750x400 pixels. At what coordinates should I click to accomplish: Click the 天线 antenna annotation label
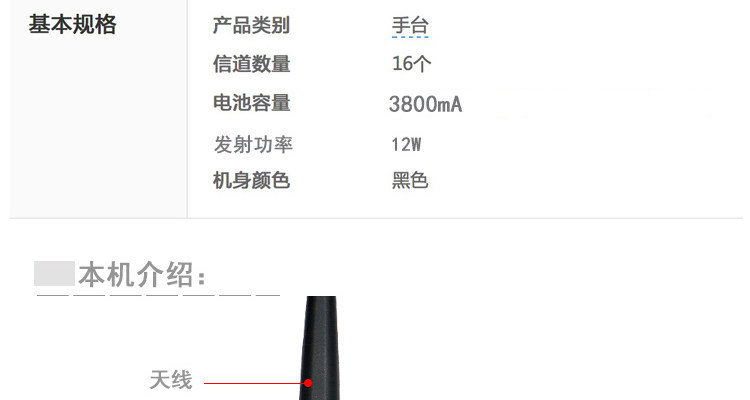tap(171, 380)
